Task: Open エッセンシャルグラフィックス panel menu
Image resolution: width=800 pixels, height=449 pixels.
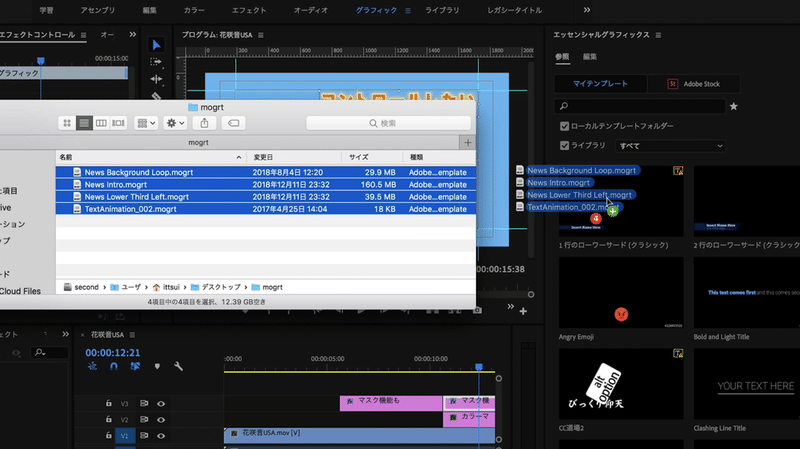Action: (658, 35)
